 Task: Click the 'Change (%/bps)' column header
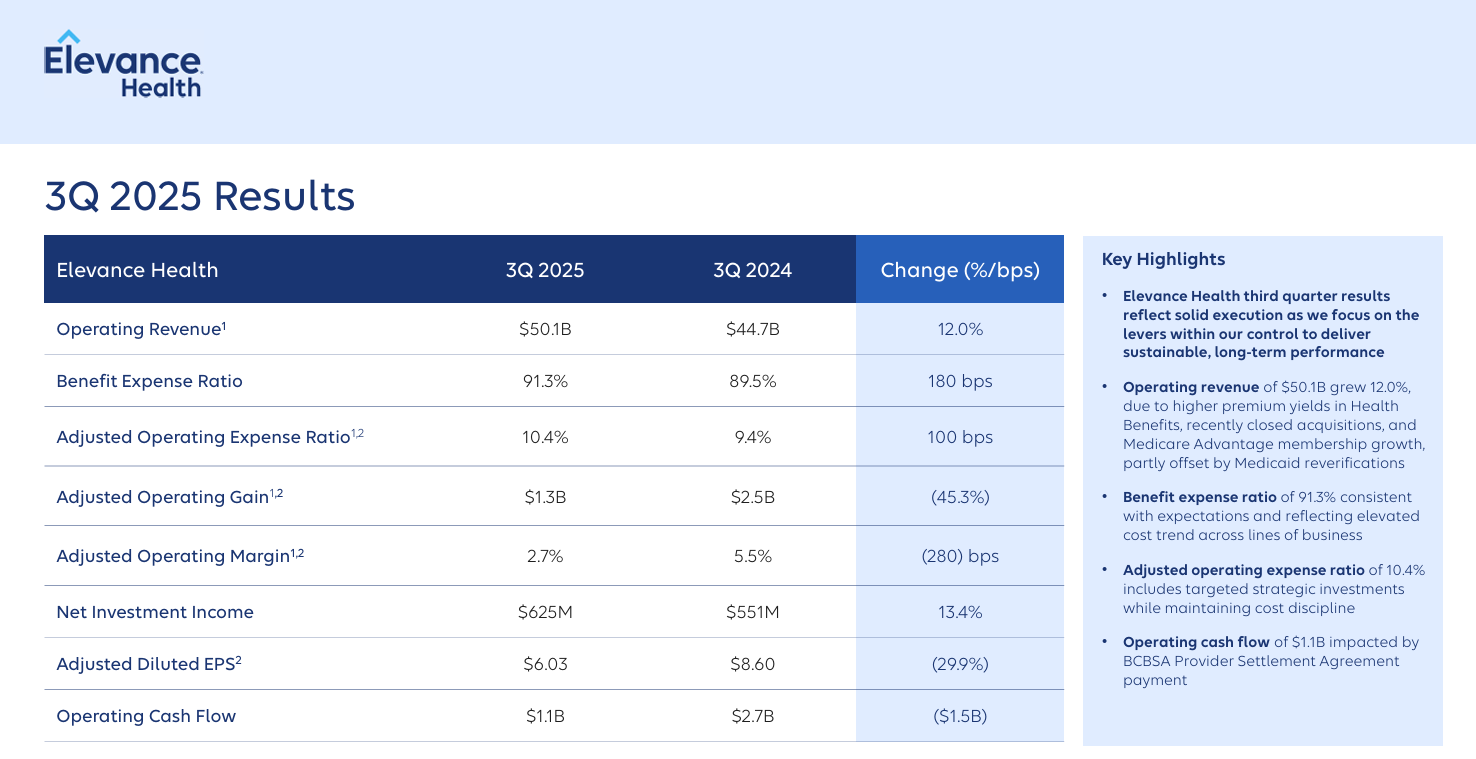pyautogui.click(x=960, y=270)
